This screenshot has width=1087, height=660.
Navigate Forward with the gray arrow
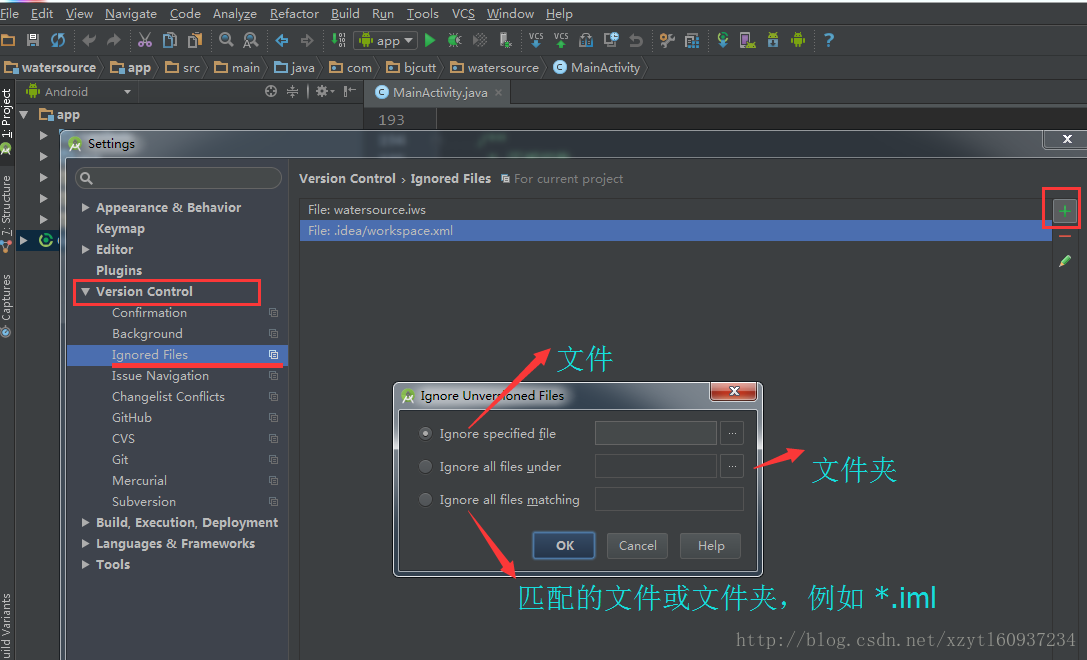tap(306, 40)
